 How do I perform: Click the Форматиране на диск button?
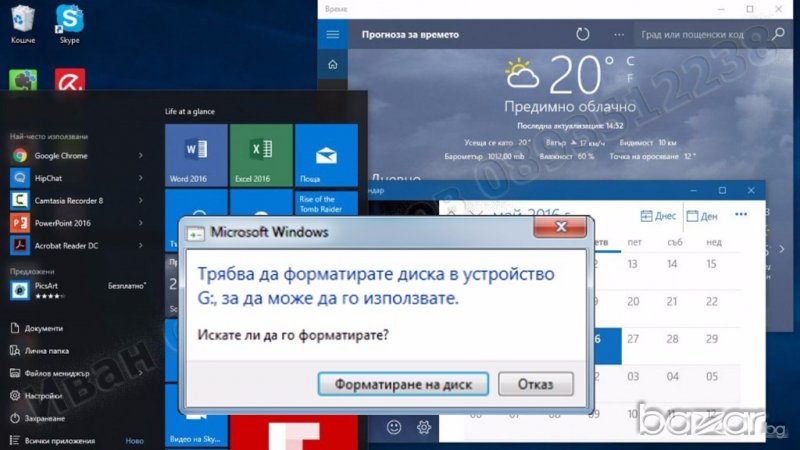402,384
